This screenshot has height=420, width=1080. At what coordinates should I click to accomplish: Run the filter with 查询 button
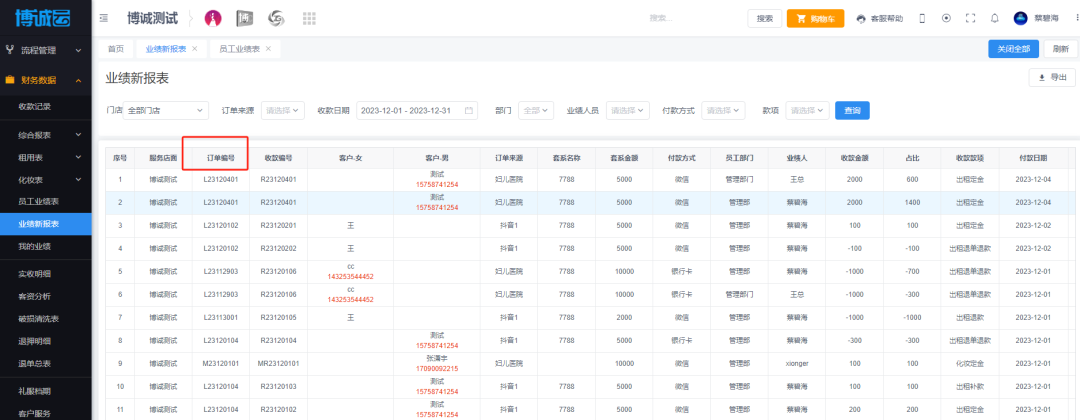(852, 110)
